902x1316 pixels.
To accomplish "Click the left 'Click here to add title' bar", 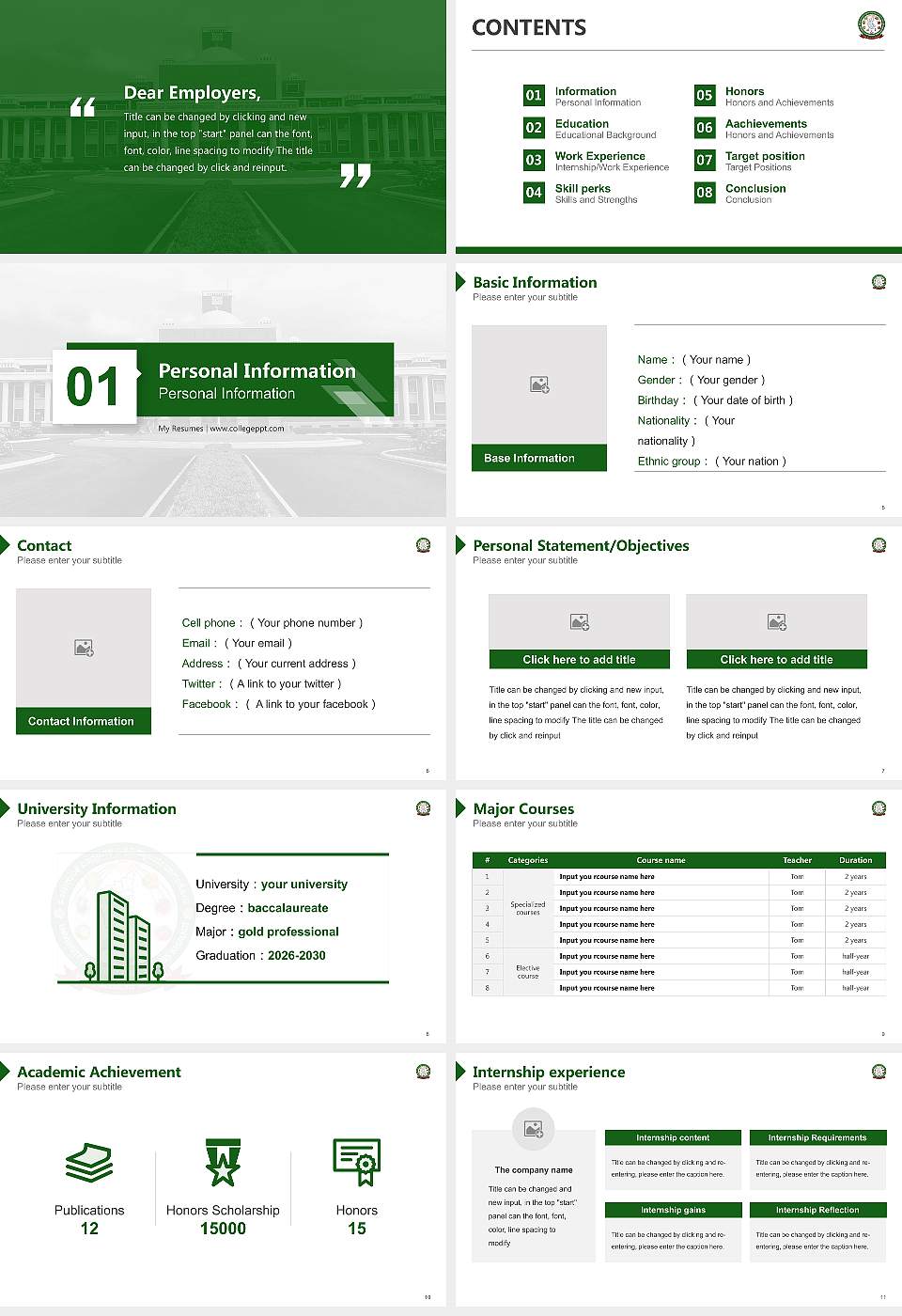I will click(580, 660).
